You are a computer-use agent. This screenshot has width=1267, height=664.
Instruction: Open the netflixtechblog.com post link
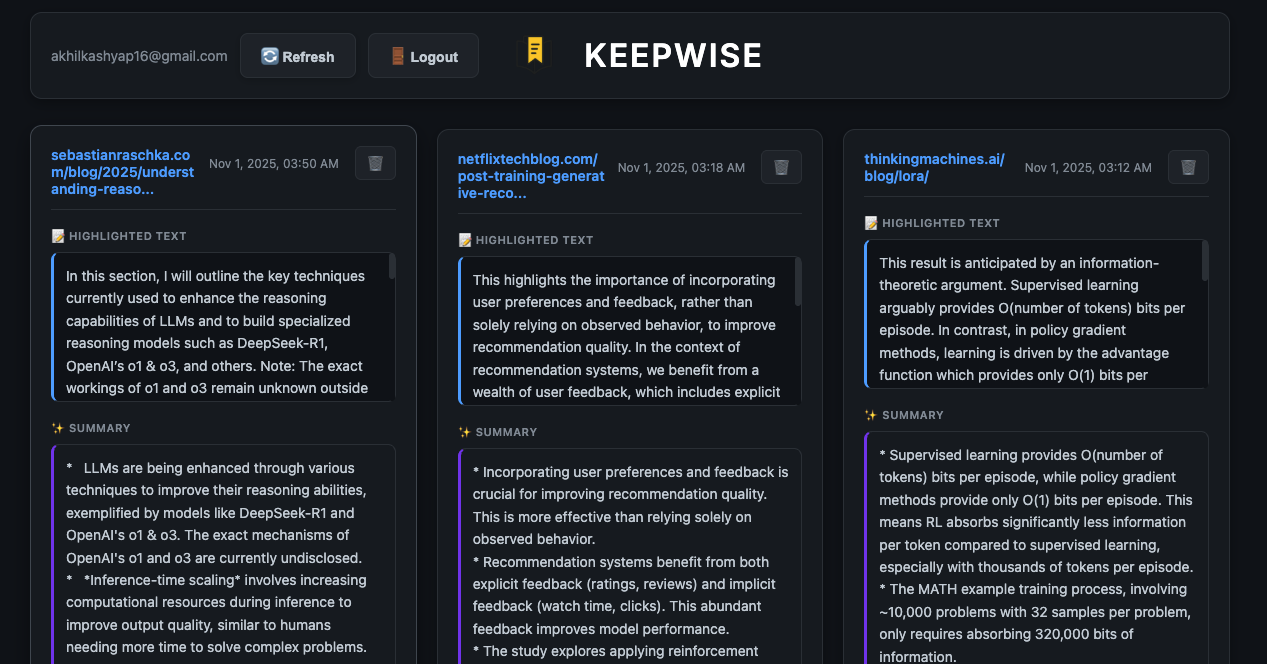click(531, 176)
